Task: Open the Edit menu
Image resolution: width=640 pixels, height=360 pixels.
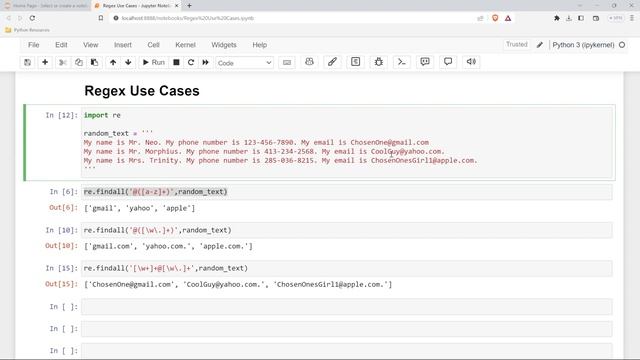Action: tap(61, 45)
